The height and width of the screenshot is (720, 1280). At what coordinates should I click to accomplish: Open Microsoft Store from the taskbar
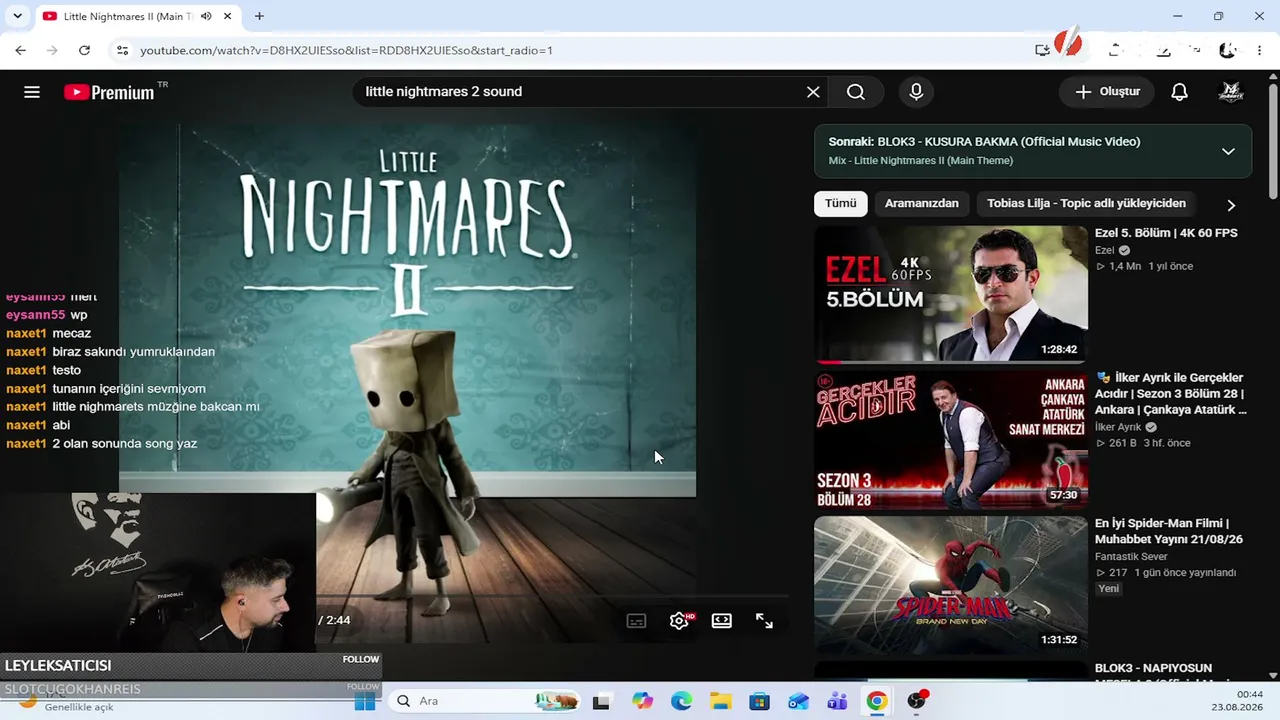click(x=759, y=702)
